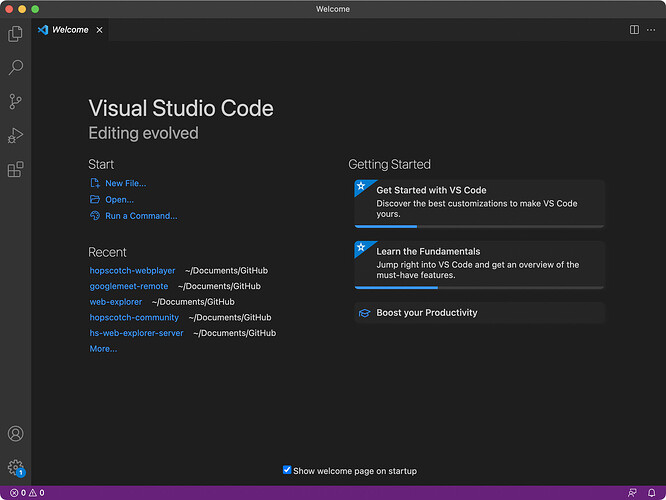Image resolution: width=666 pixels, height=500 pixels.
Task: Open the Source Control view
Action: coord(15,101)
